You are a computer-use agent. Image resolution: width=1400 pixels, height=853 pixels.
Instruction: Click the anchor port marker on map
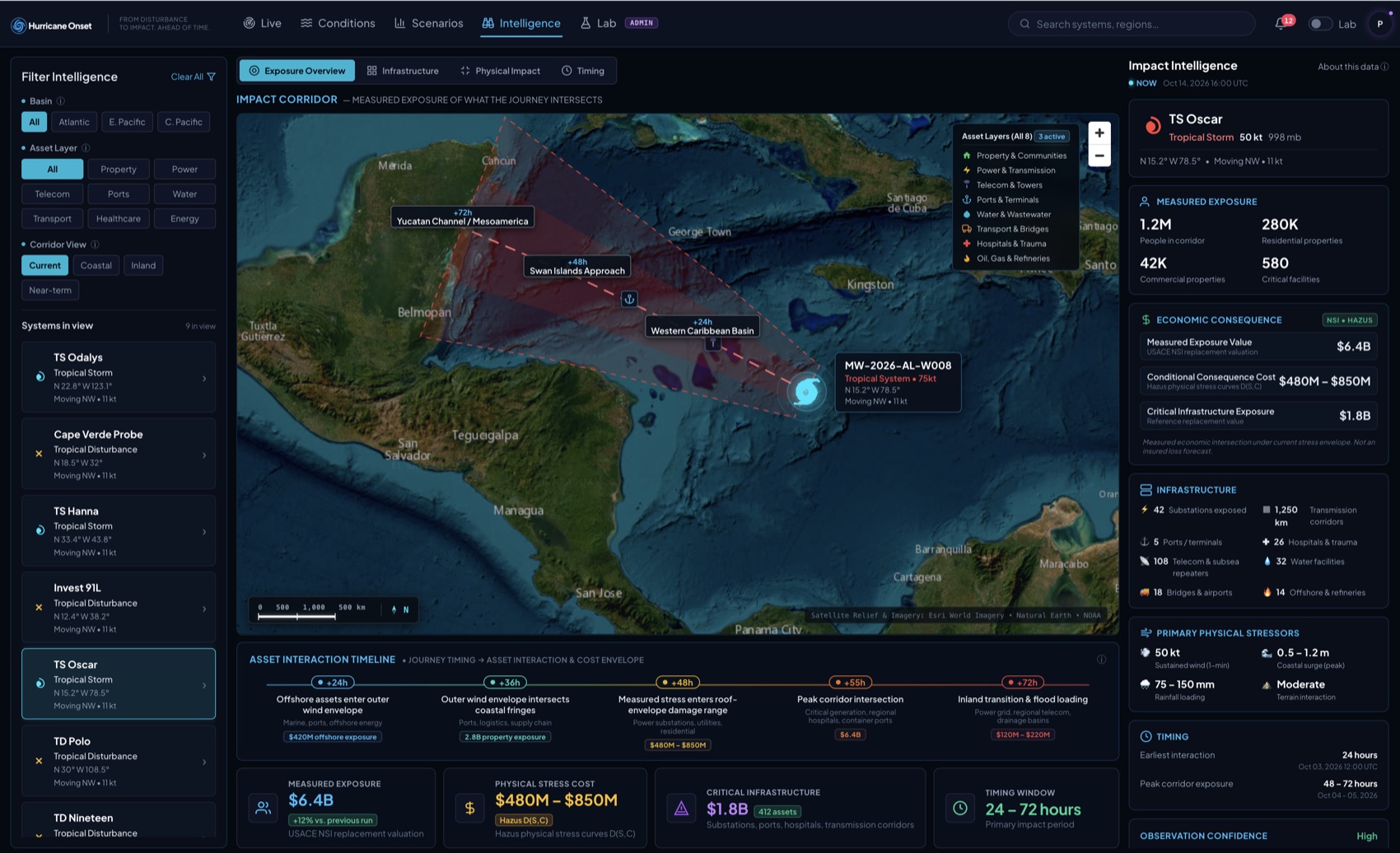[629, 299]
